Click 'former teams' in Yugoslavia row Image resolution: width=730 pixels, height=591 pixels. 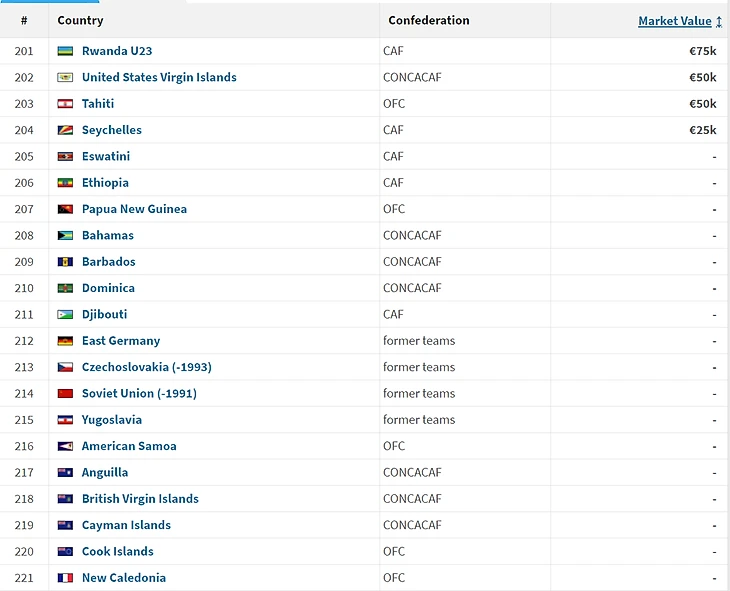pos(419,420)
